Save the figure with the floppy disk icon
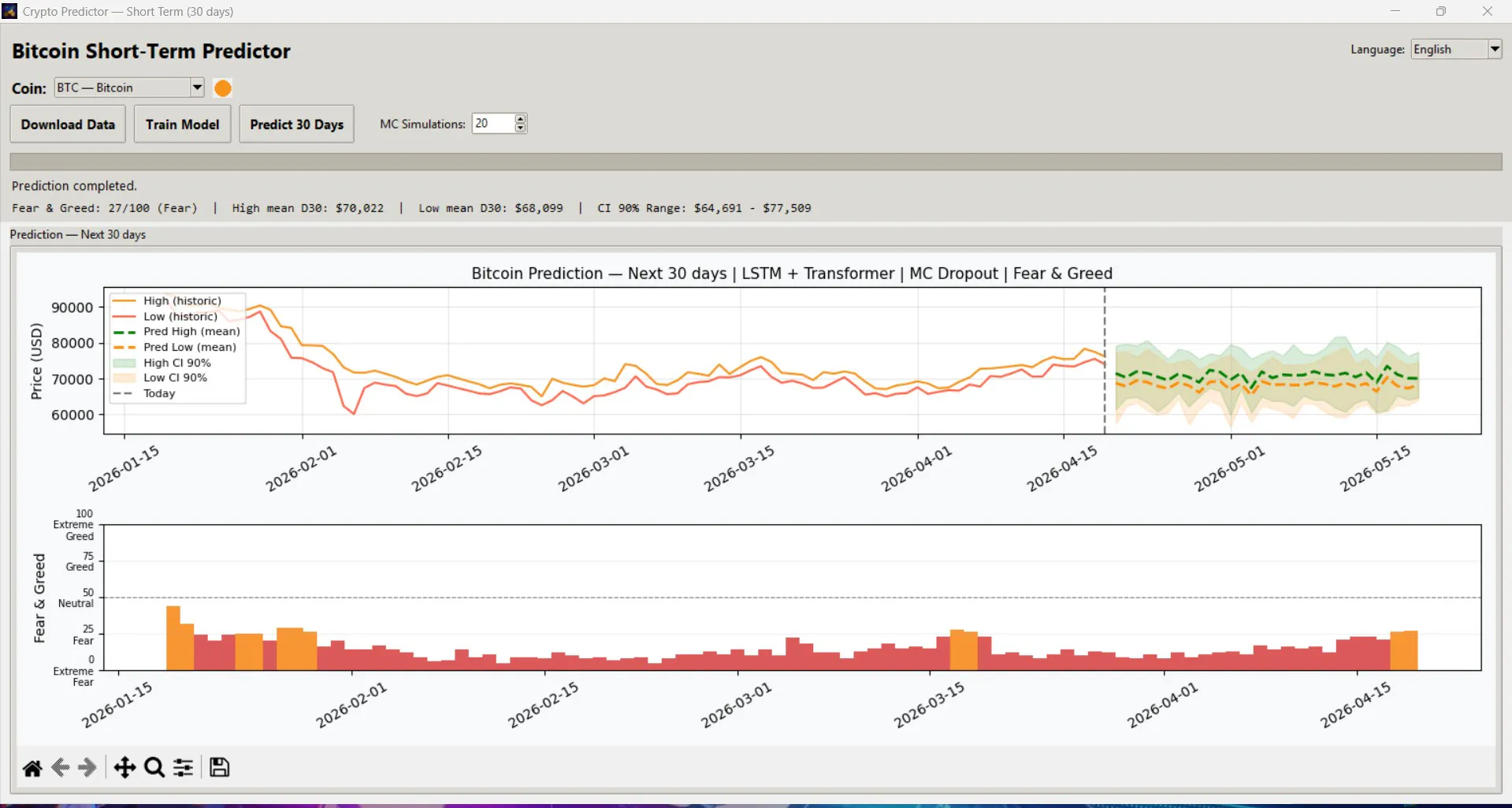This screenshot has height=808, width=1512. point(220,768)
